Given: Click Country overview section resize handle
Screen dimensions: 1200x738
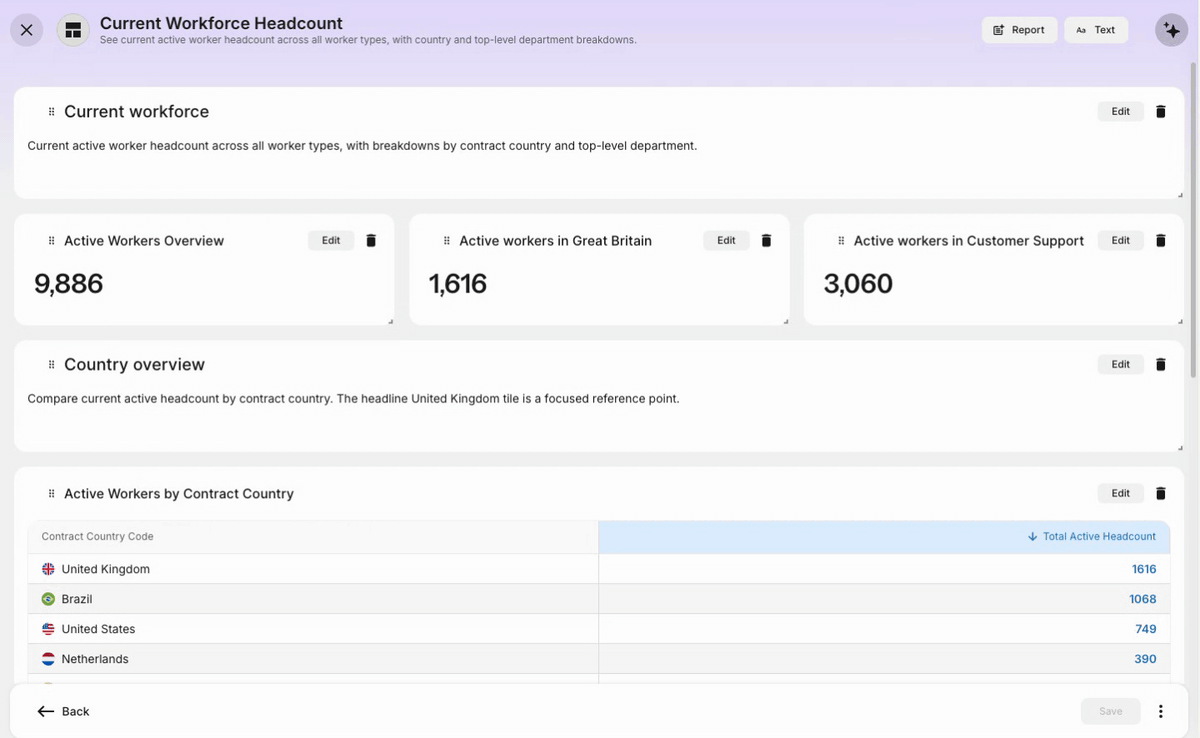Looking at the screenshot, I should click(1180, 448).
